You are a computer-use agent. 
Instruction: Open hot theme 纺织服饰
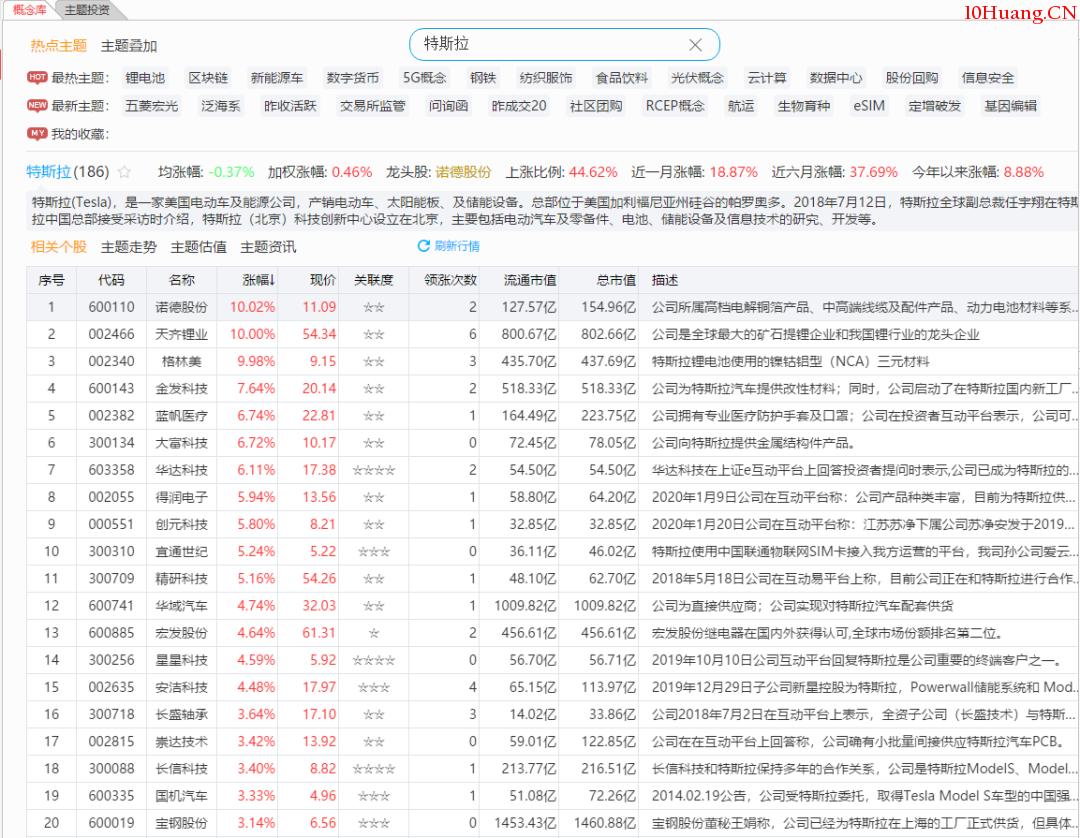coord(546,78)
